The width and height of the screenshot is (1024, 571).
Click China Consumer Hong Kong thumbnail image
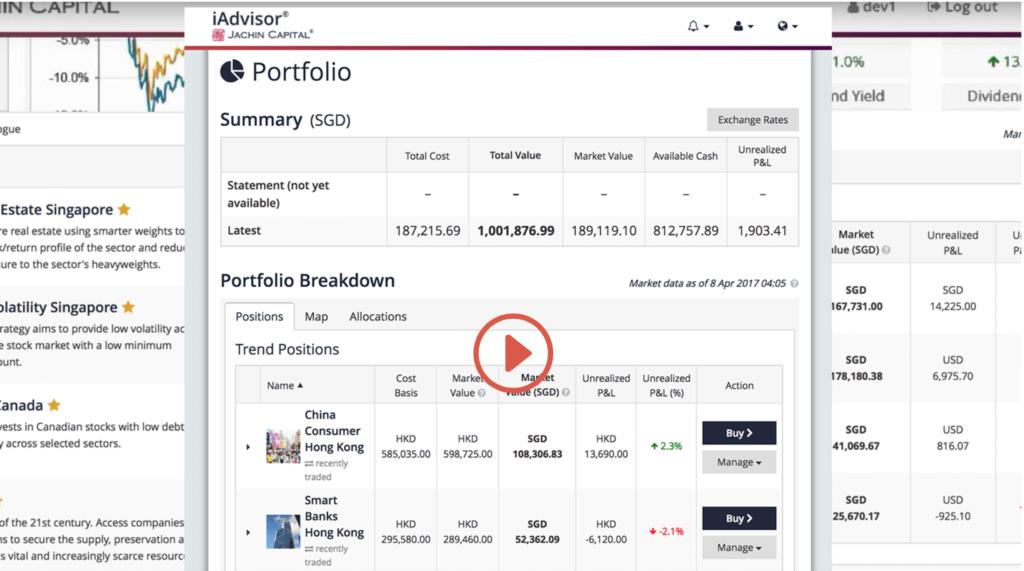coord(283,446)
